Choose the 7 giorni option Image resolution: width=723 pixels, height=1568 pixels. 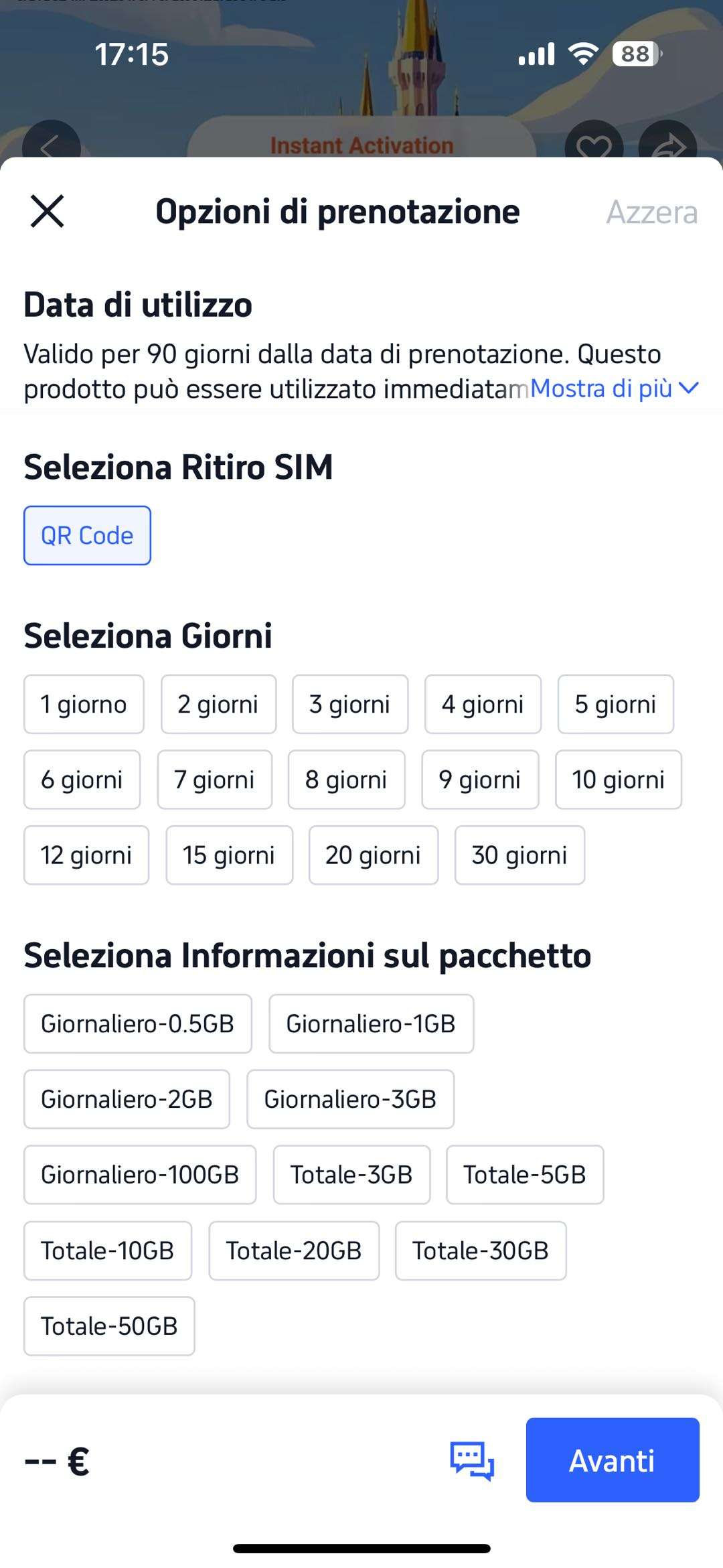214,780
